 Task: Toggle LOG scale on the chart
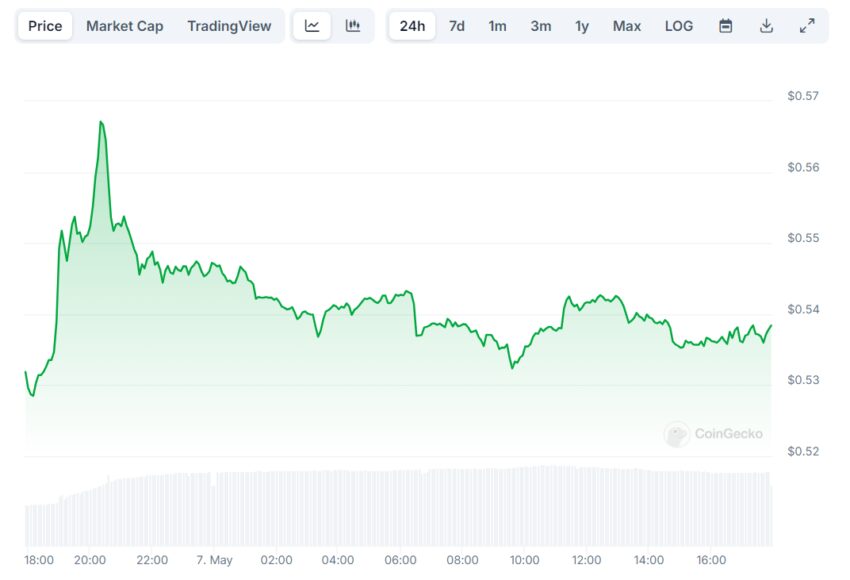pos(679,25)
